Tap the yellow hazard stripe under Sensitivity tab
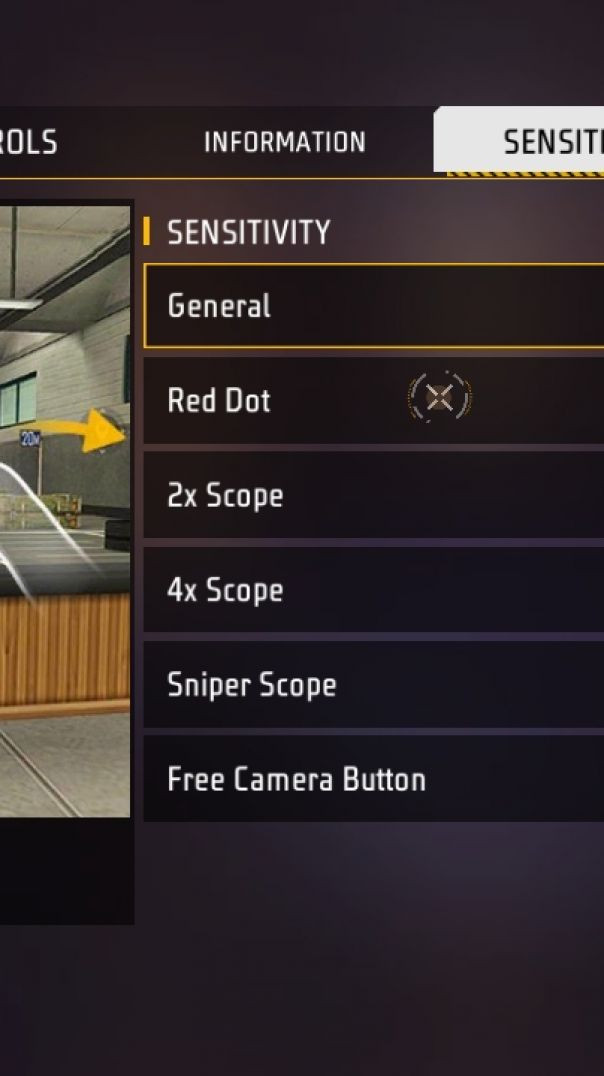 525,174
